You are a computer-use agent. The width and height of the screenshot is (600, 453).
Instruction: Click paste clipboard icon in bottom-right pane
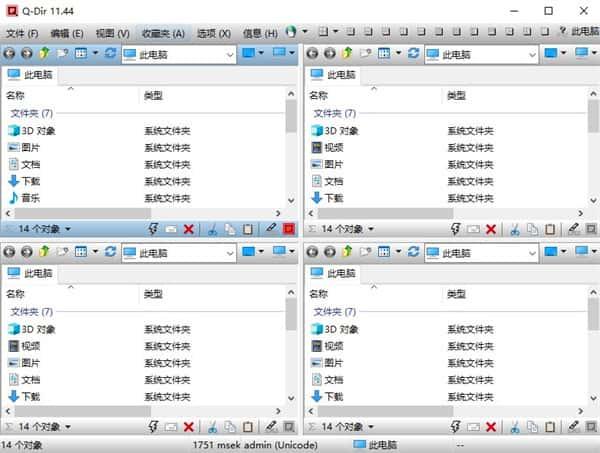tap(550, 427)
